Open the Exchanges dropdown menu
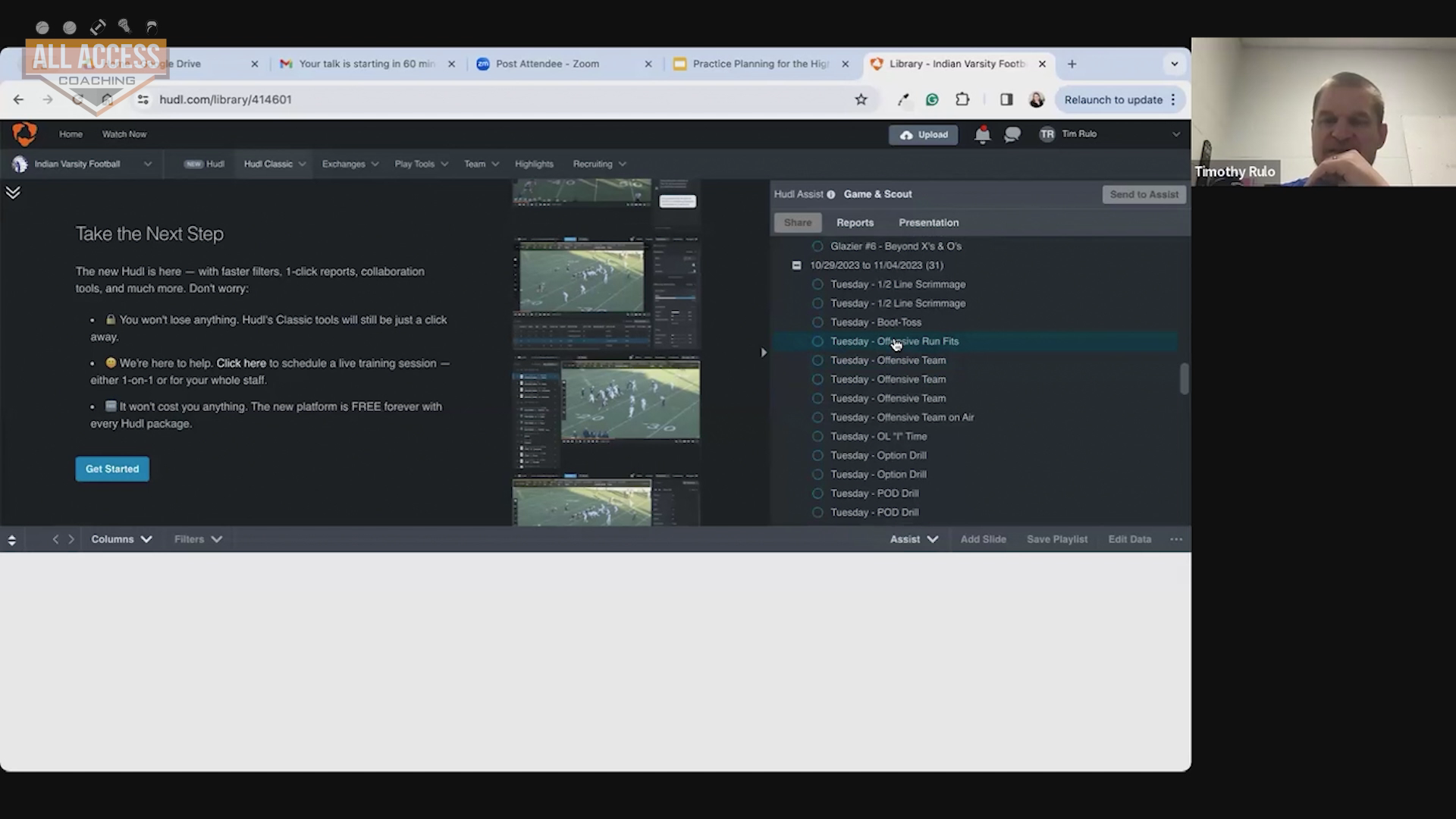 [x=350, y=164]
